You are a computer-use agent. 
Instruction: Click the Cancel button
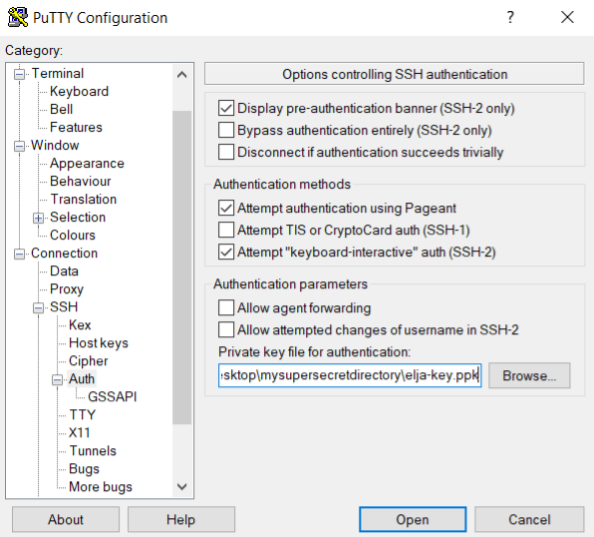[529, 520]
